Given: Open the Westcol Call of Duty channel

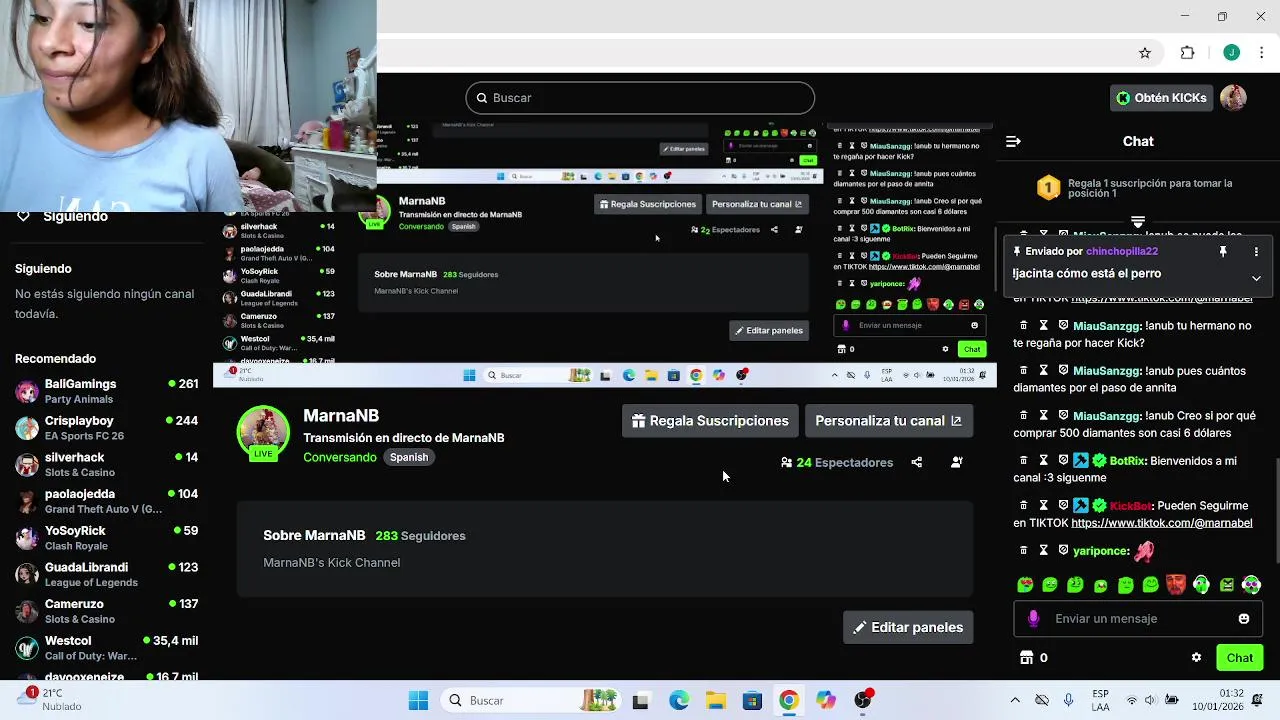Looking at the screenshot, I should click(107, 648).
